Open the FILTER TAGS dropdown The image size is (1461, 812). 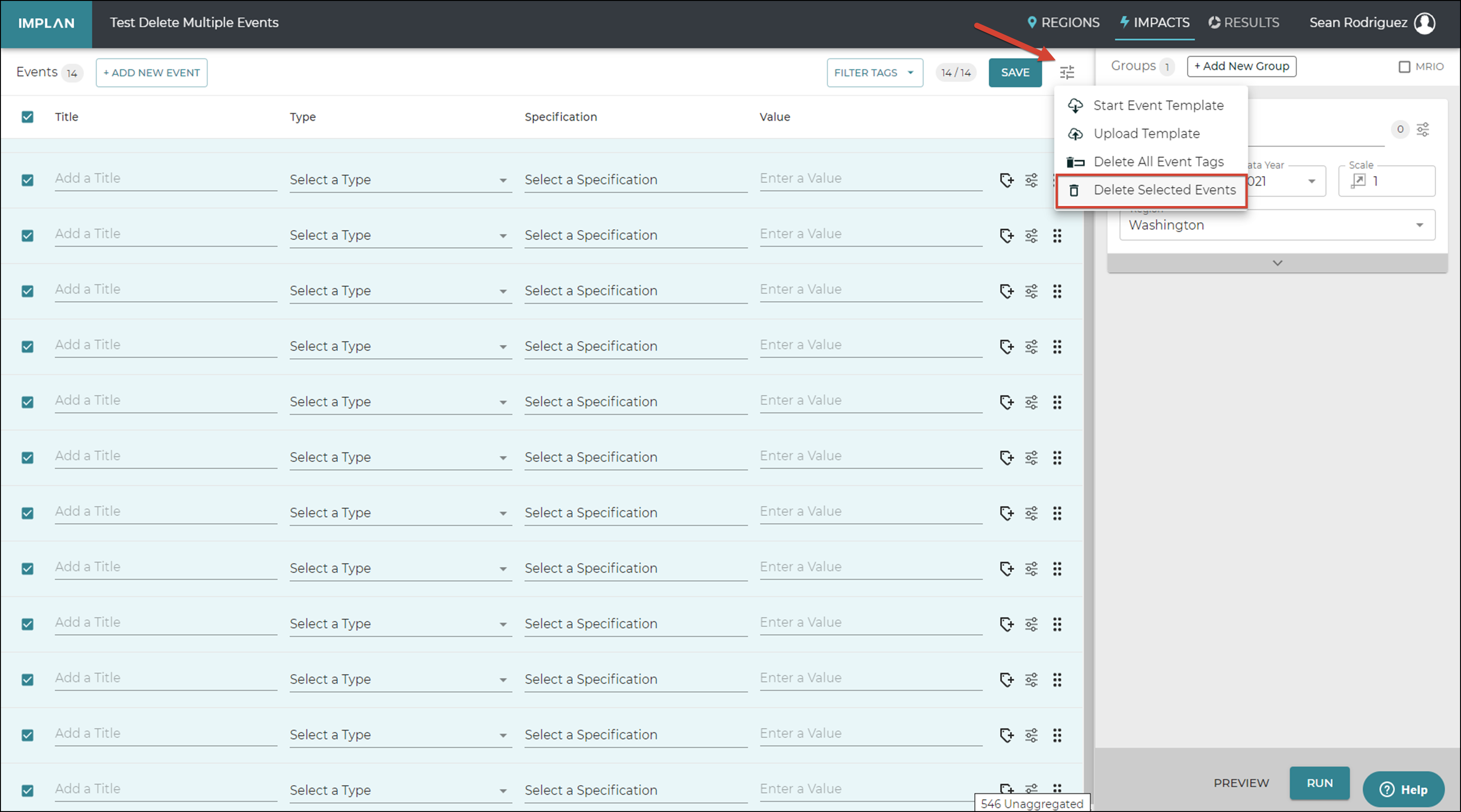pos(875,73)
